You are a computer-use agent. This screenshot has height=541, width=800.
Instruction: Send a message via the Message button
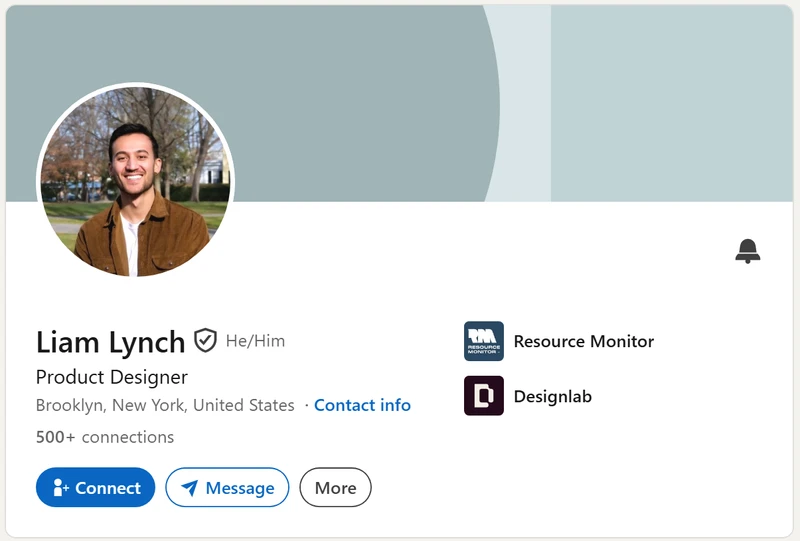[x=227, y=487]
